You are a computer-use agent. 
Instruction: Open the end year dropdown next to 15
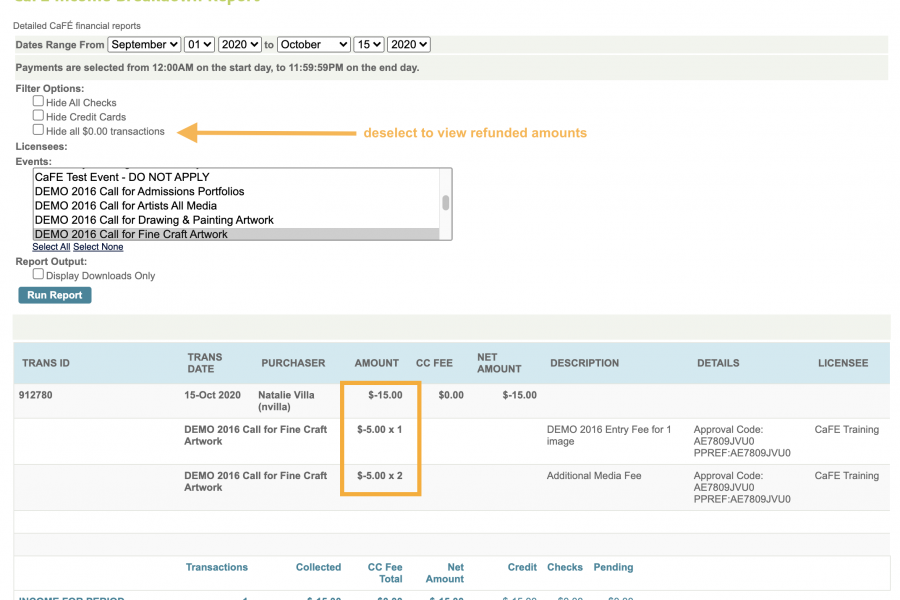pyautogui.click(x=409, y=45)
